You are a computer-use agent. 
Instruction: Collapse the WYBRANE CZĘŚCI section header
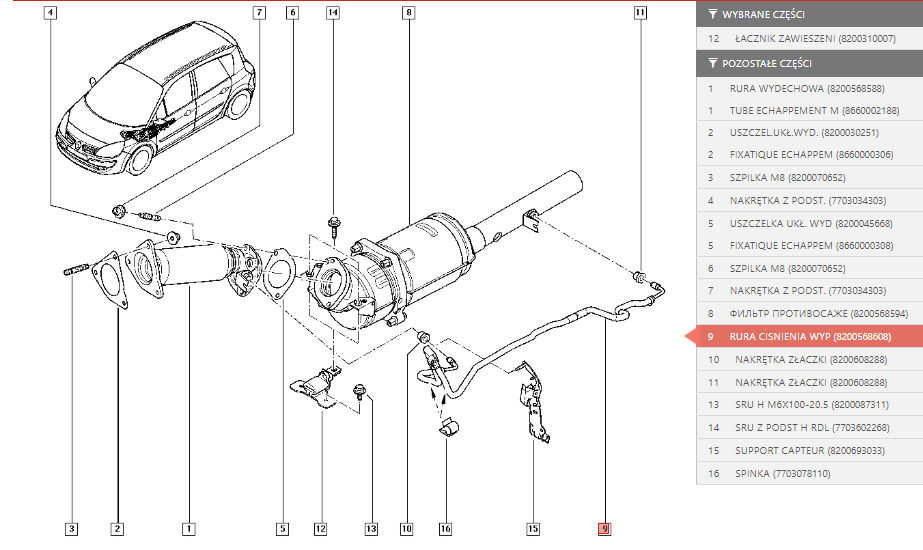809,14
